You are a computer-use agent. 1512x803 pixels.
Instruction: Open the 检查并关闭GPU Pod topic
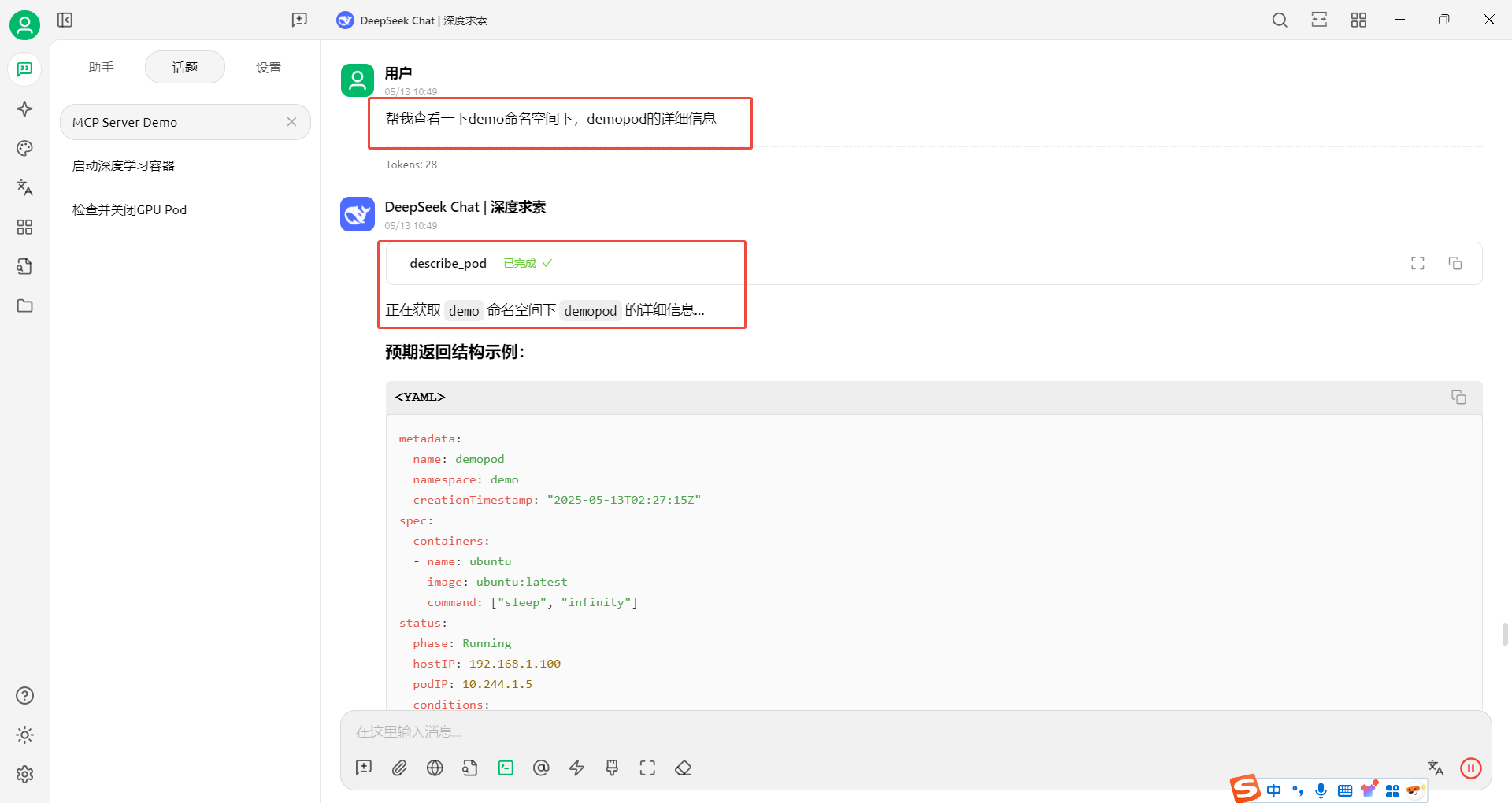130,210
